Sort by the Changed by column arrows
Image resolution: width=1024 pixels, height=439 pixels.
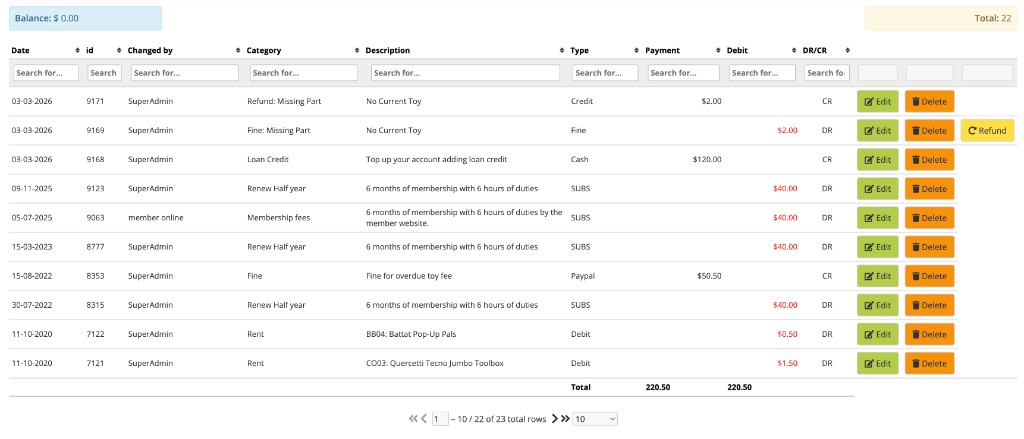point(238,50)
